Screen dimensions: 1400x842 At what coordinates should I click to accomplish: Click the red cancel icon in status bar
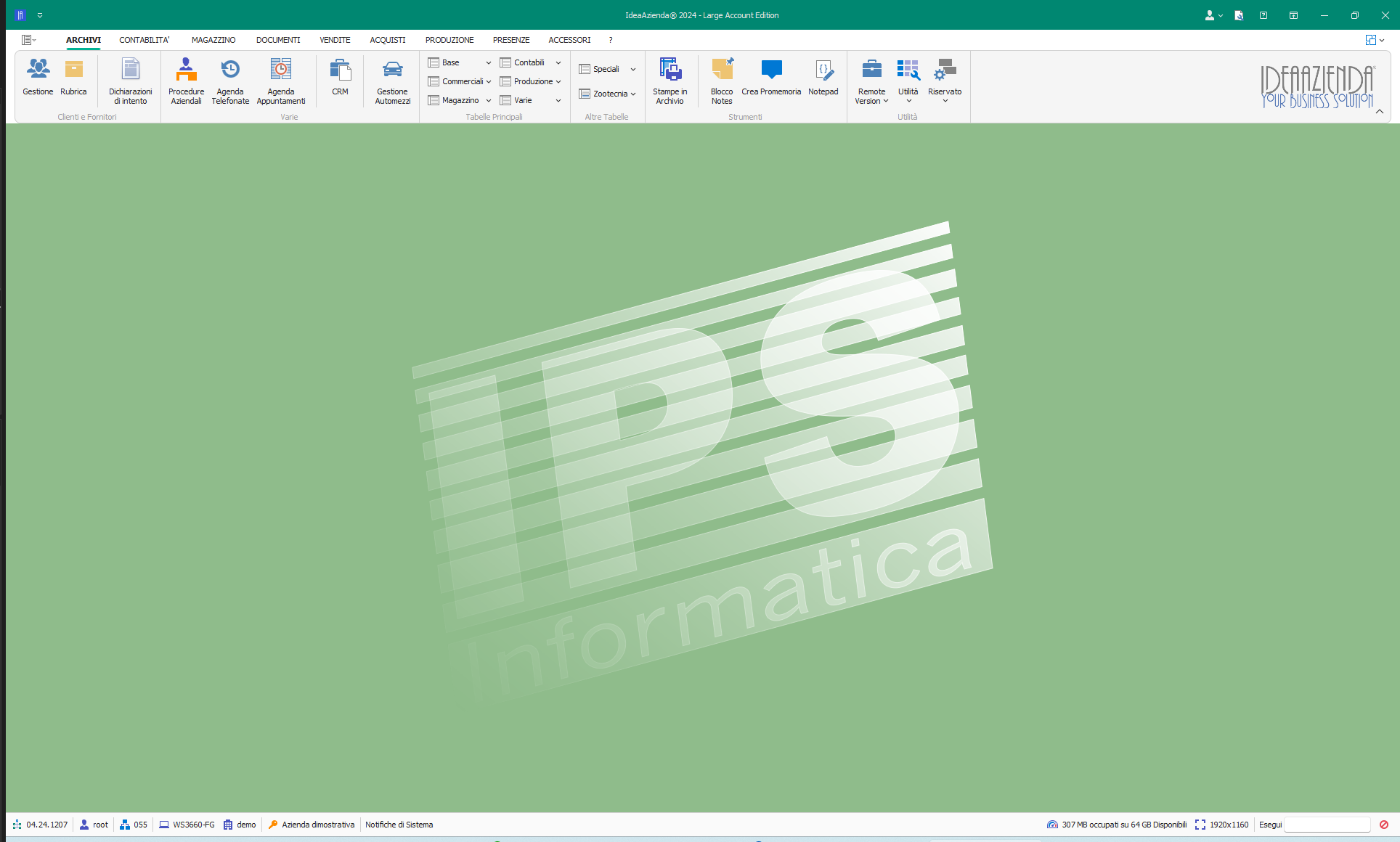pyautogui.click(x=1384, y=825)
